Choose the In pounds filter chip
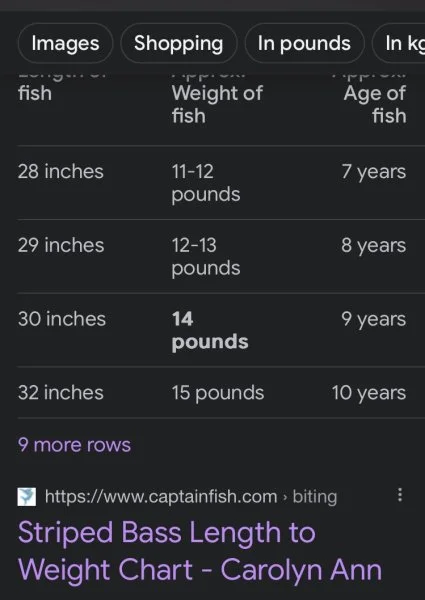425x600 pixels. [304, 43]
